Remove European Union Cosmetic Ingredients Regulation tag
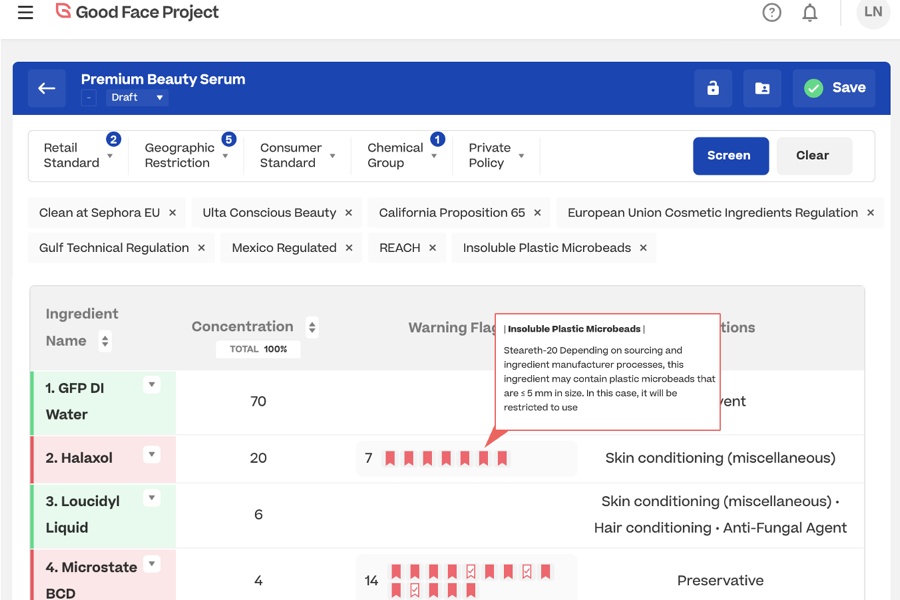Screen dimensions: 900x600 pos(870,213)
